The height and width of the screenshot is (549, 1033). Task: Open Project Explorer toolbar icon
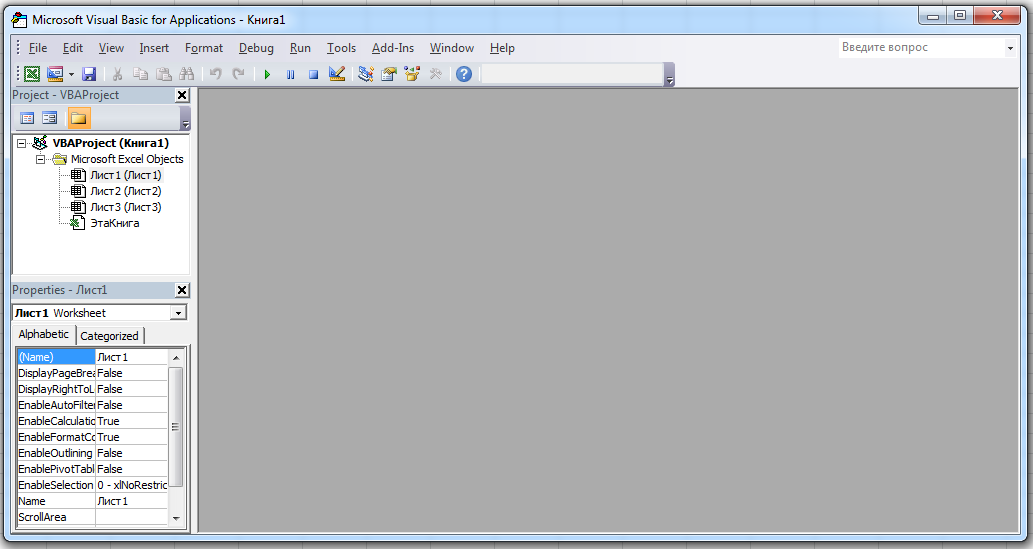[366, 74]
